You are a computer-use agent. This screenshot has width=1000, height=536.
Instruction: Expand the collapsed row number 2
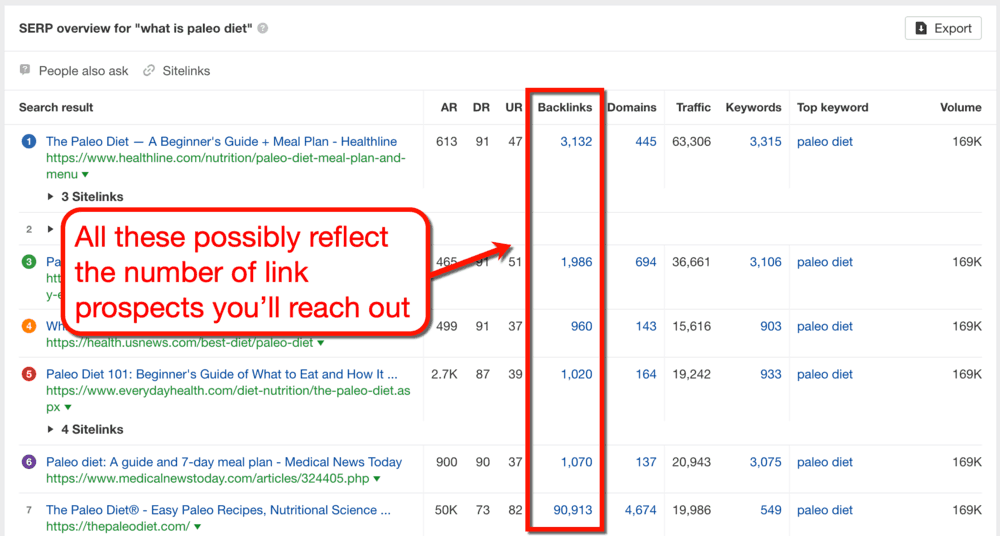pyautogui.click(x=50, y=229)
